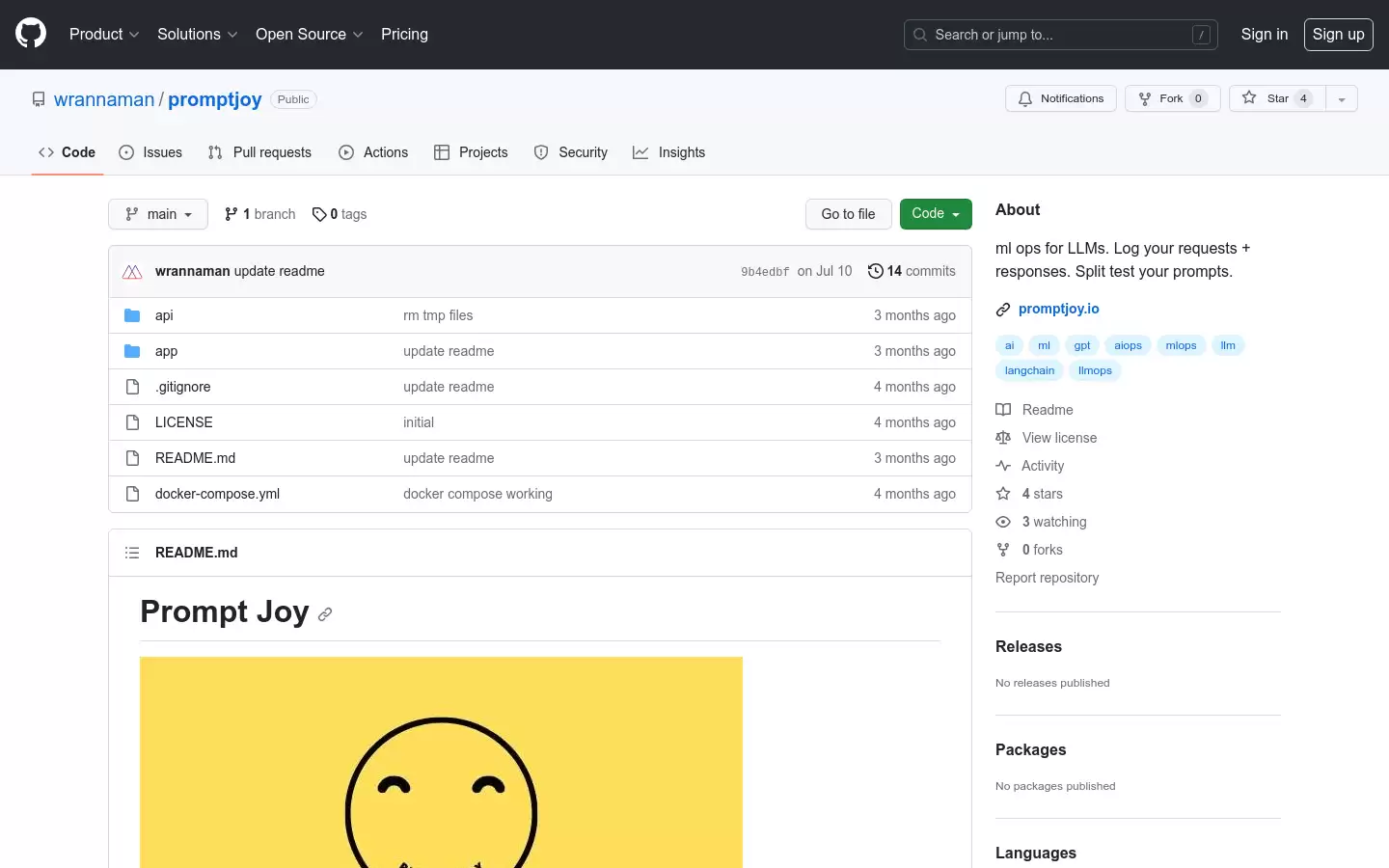Click the wrannaman avatar in the commit row
This screenshot has width=1389, height=868.
click(133, 272)
